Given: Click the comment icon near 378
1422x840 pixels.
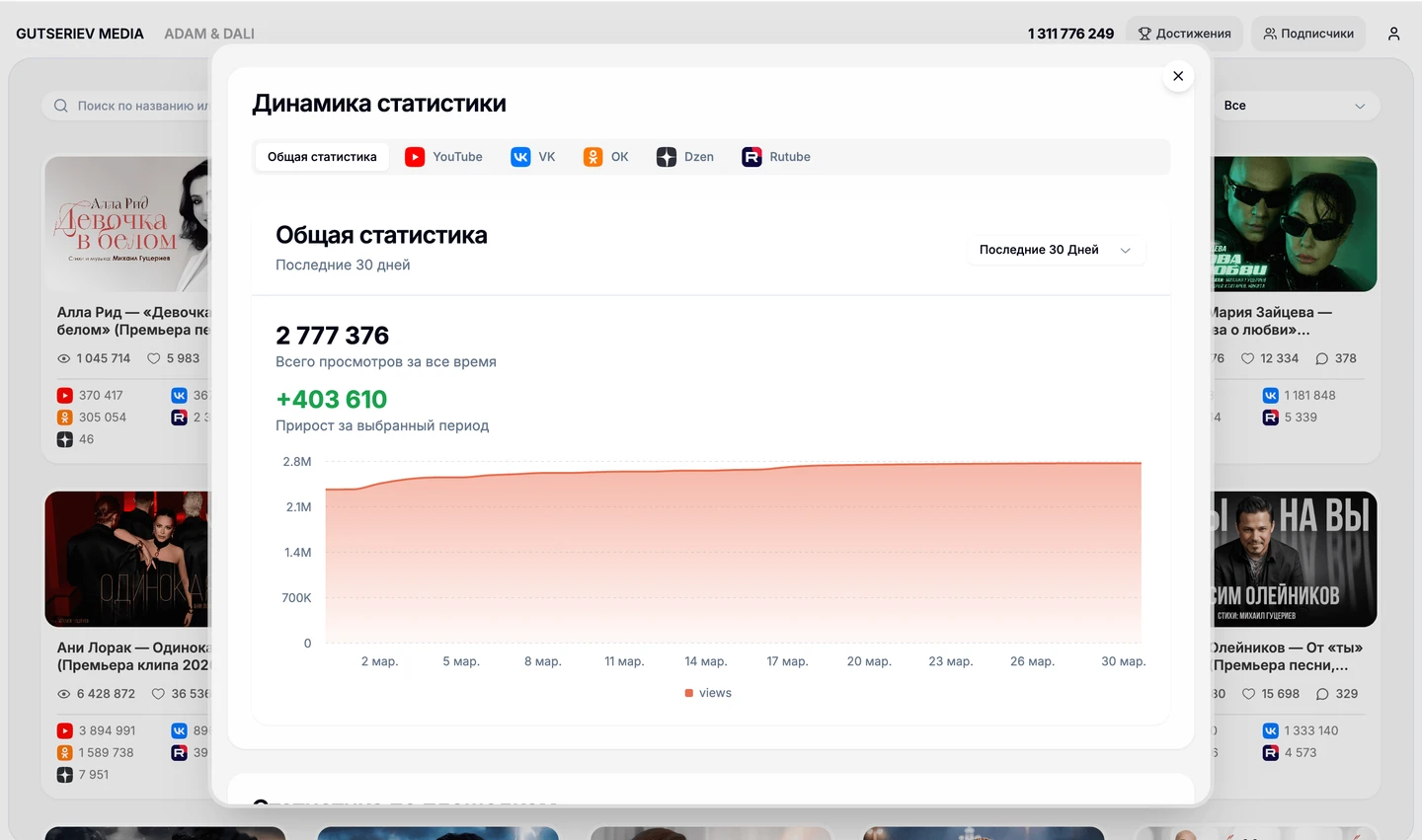Looking at the screenshot, I should click(1322, 358).
